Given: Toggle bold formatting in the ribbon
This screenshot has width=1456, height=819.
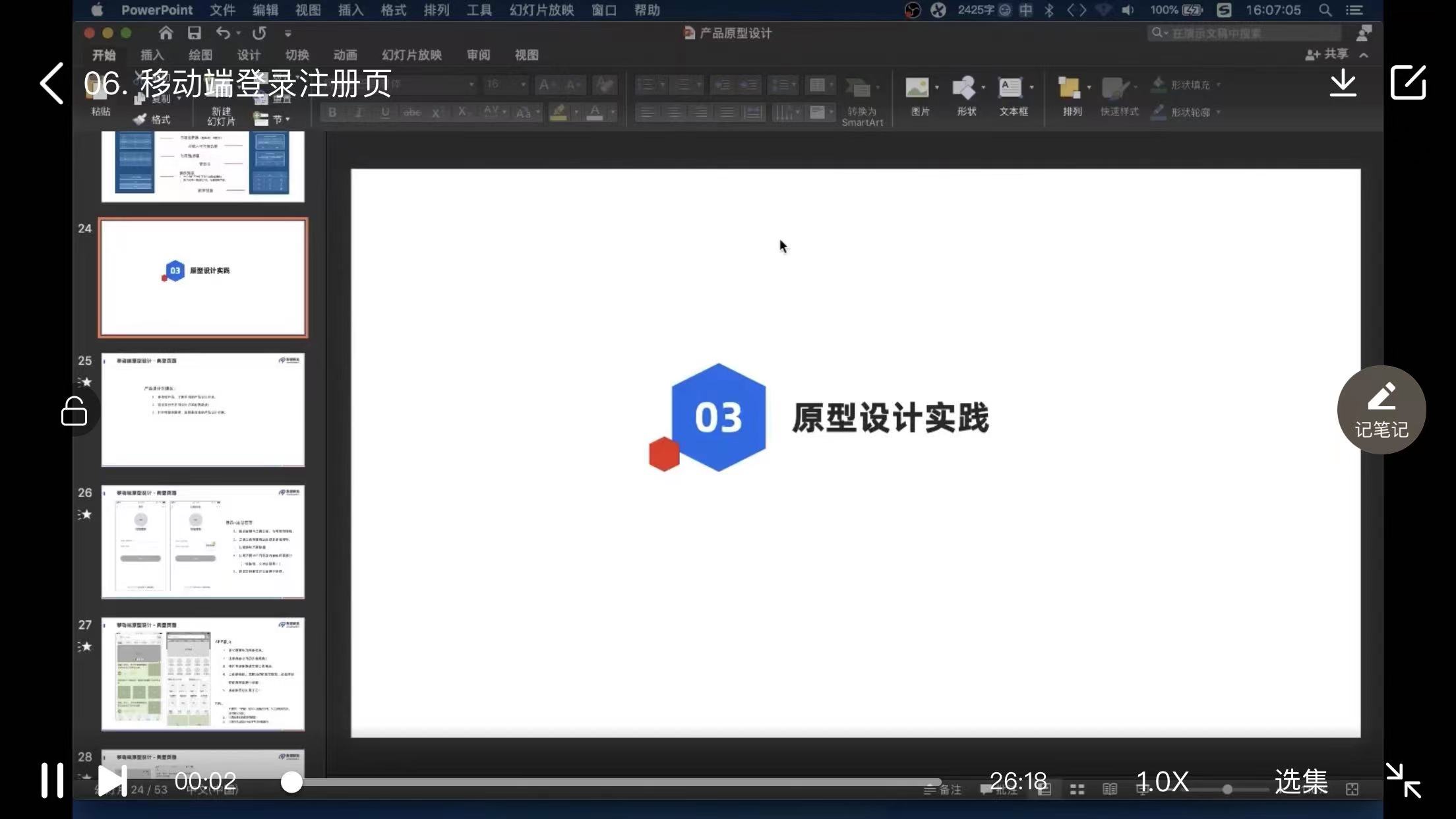Looking at the screenshot, I should point(332,113).
